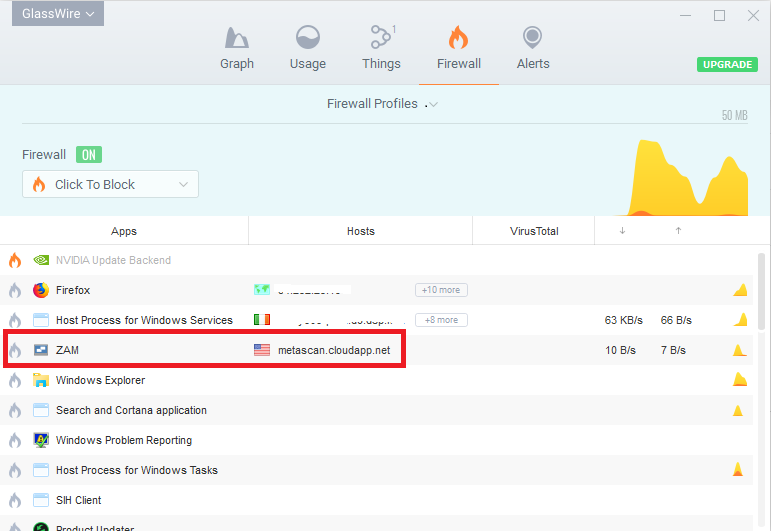Block Windows Explorer flame icon
Image resolution: width=771 pixels, height=531 pixels.
(15, 380)
